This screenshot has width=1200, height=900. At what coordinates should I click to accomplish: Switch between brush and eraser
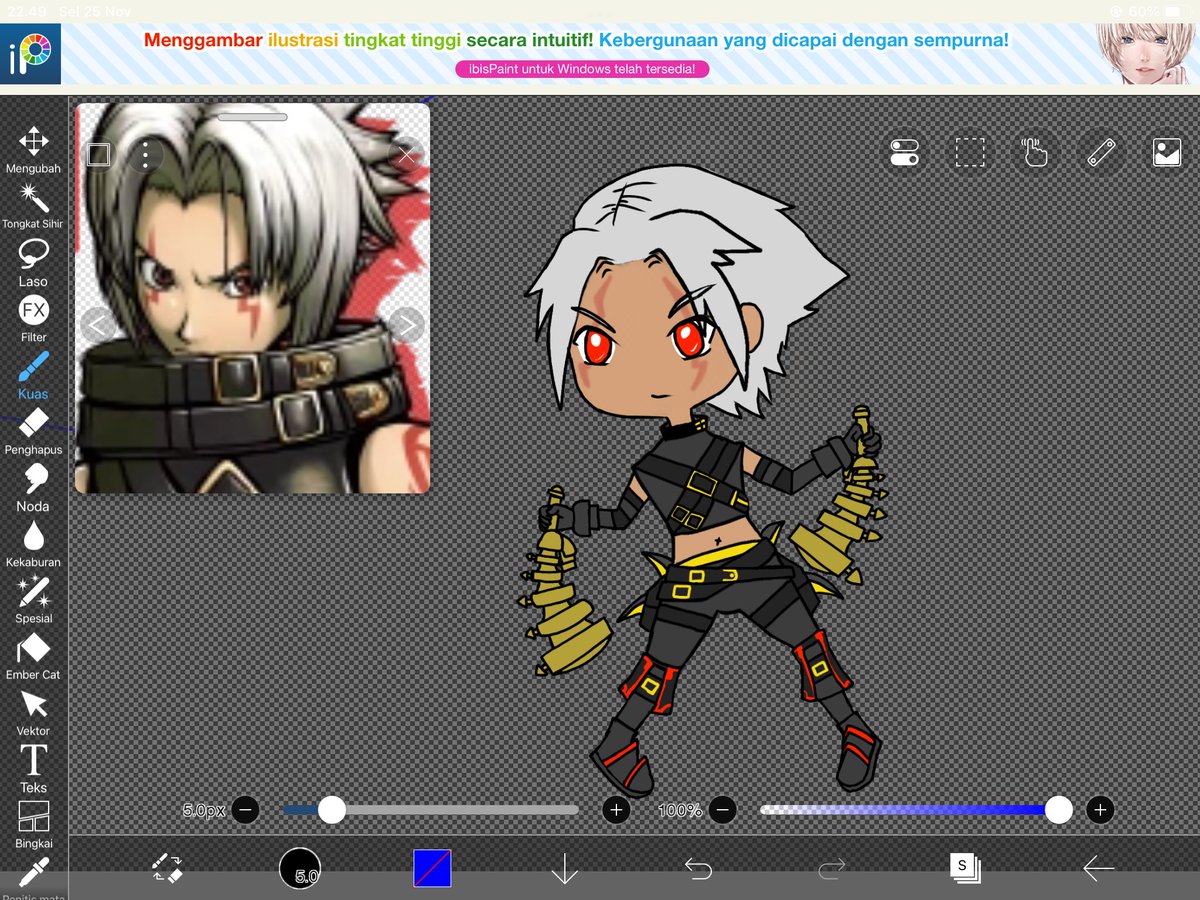click(166, 868)
